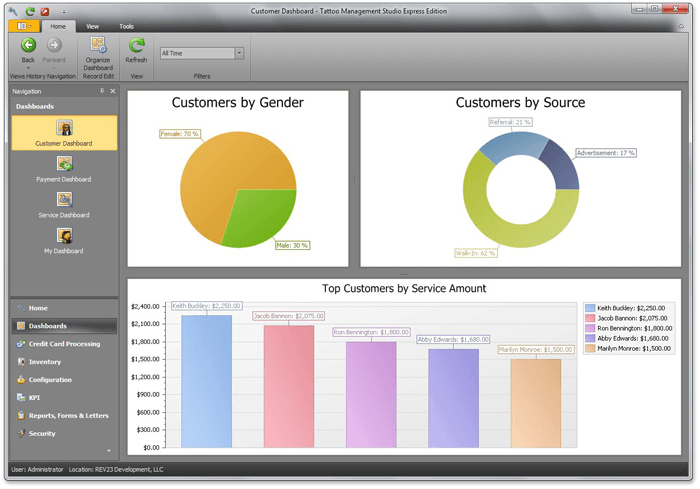The height and width of the screenshot is (489, 700).
Task: Select My Dashboard in navigation
Action: pyautogui.click(x=63, y=240)
